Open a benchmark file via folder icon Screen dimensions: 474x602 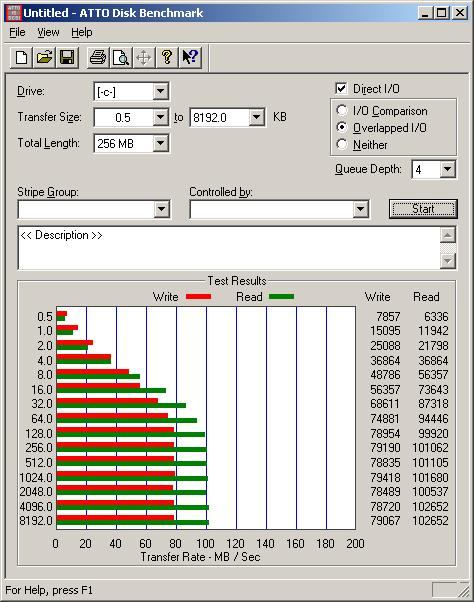[44, 58]
